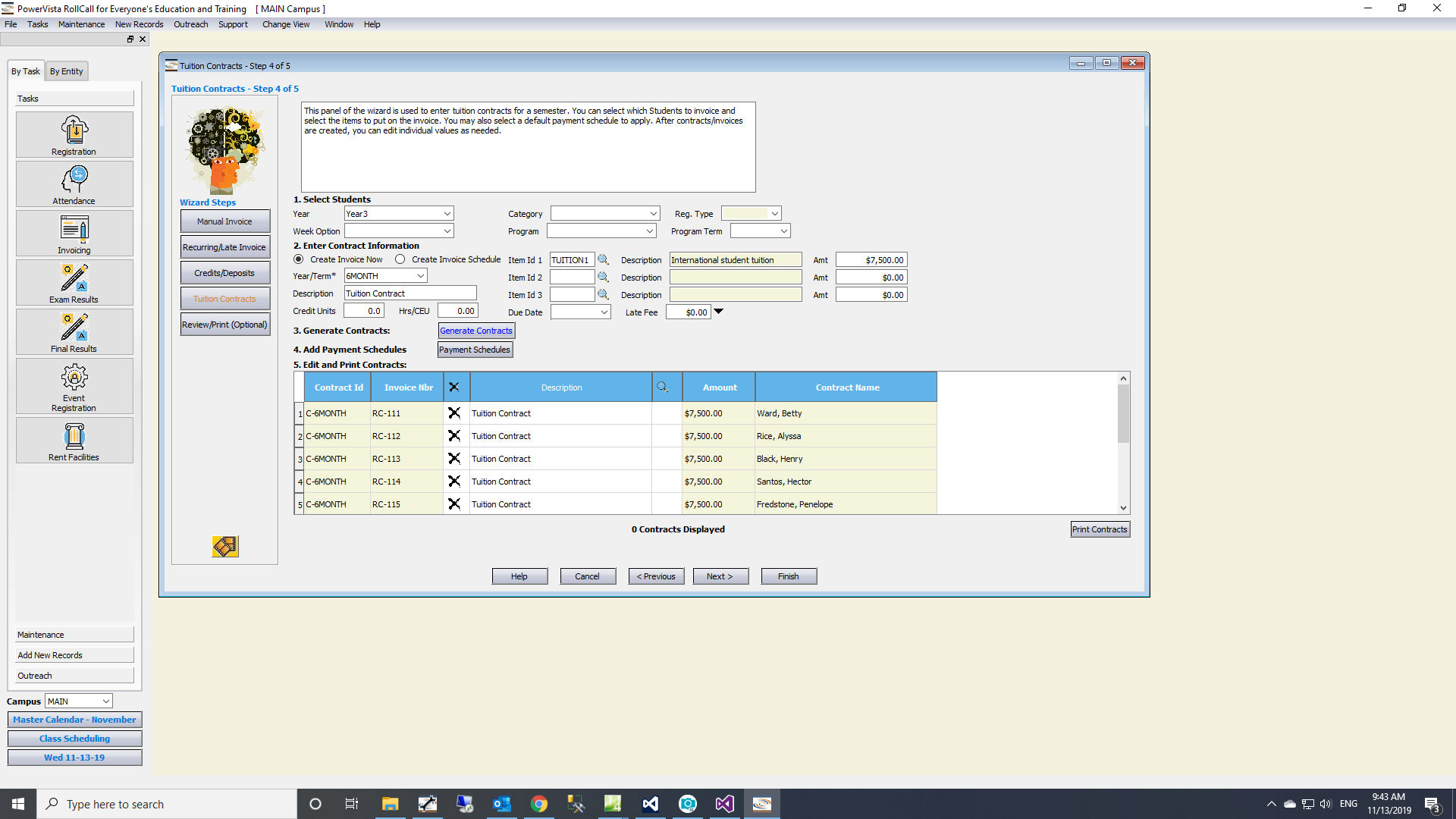The height and width of the screenshot is (819, 1456).
Task: Switch to the By Entity tab
Action: (67, 71)
